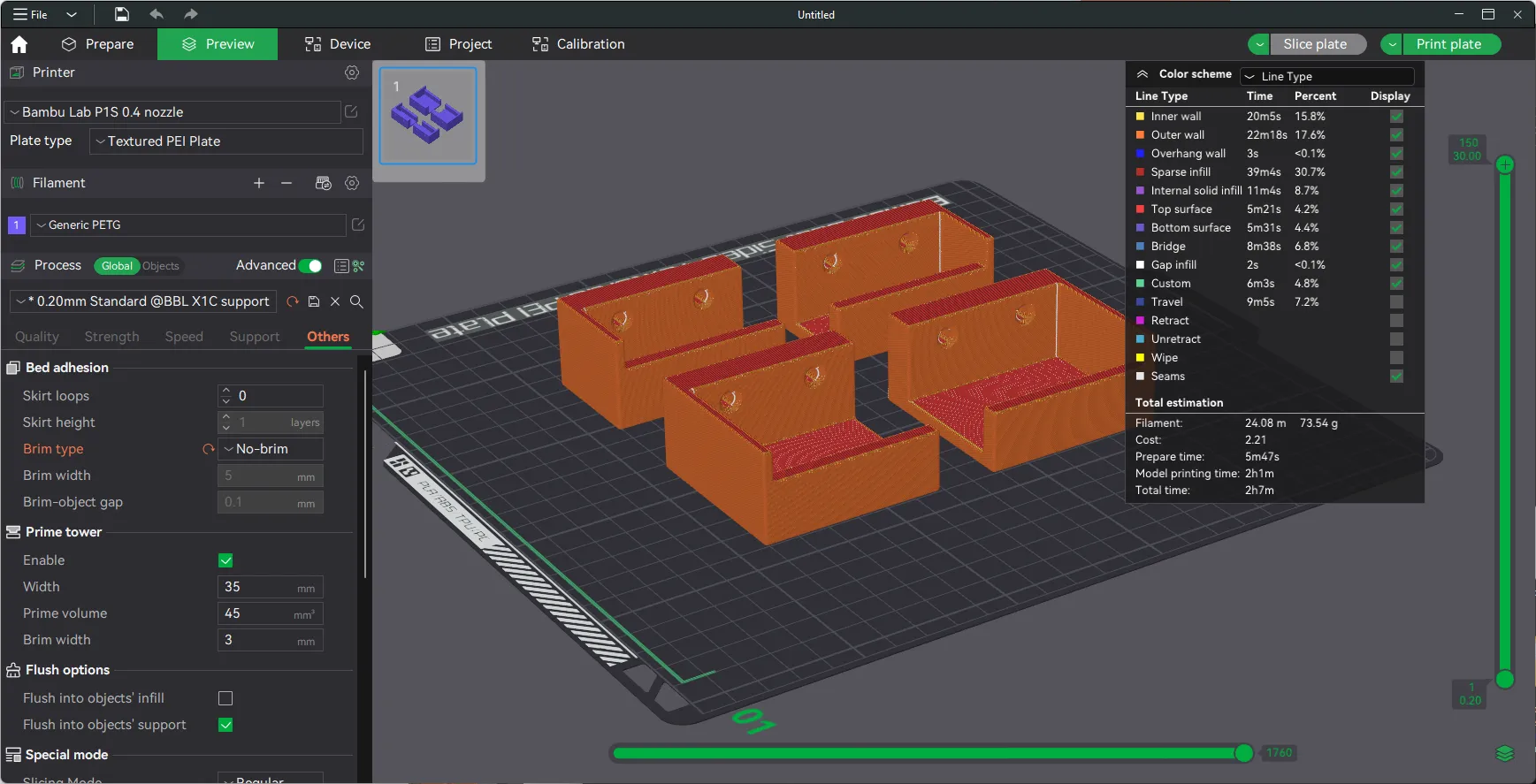The image size is (1536, 784).
Task: Remove filament with minus icon
Action: point(287,183)
